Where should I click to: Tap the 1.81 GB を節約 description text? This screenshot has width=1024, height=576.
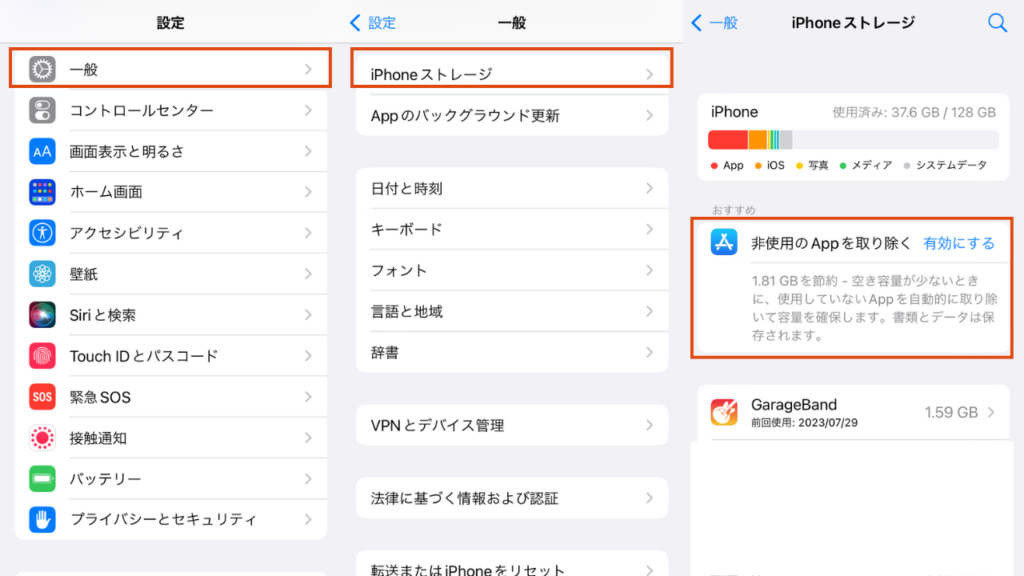874,308
